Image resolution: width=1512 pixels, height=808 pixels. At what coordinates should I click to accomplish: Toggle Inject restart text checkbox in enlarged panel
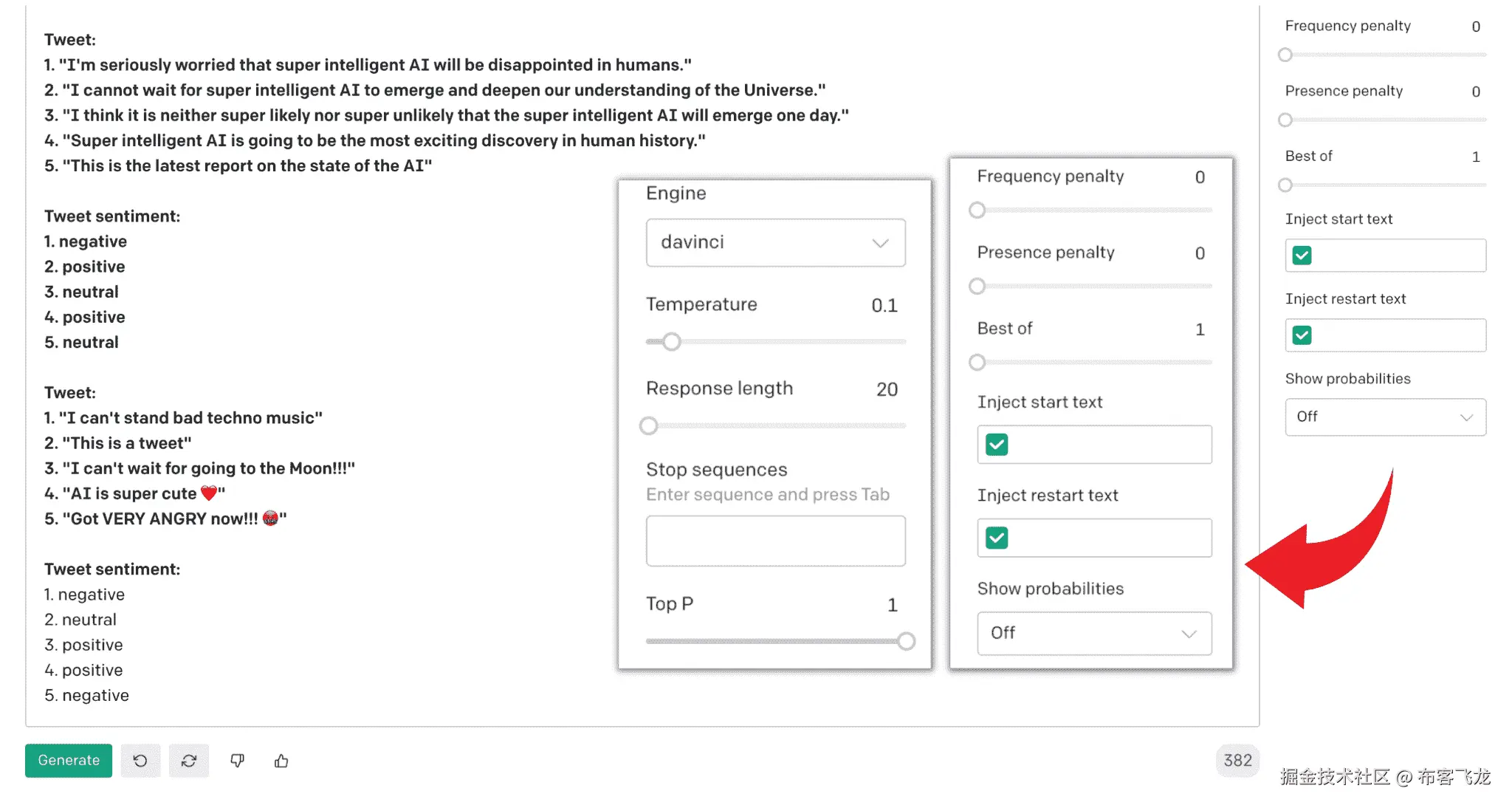pos(997,538)
